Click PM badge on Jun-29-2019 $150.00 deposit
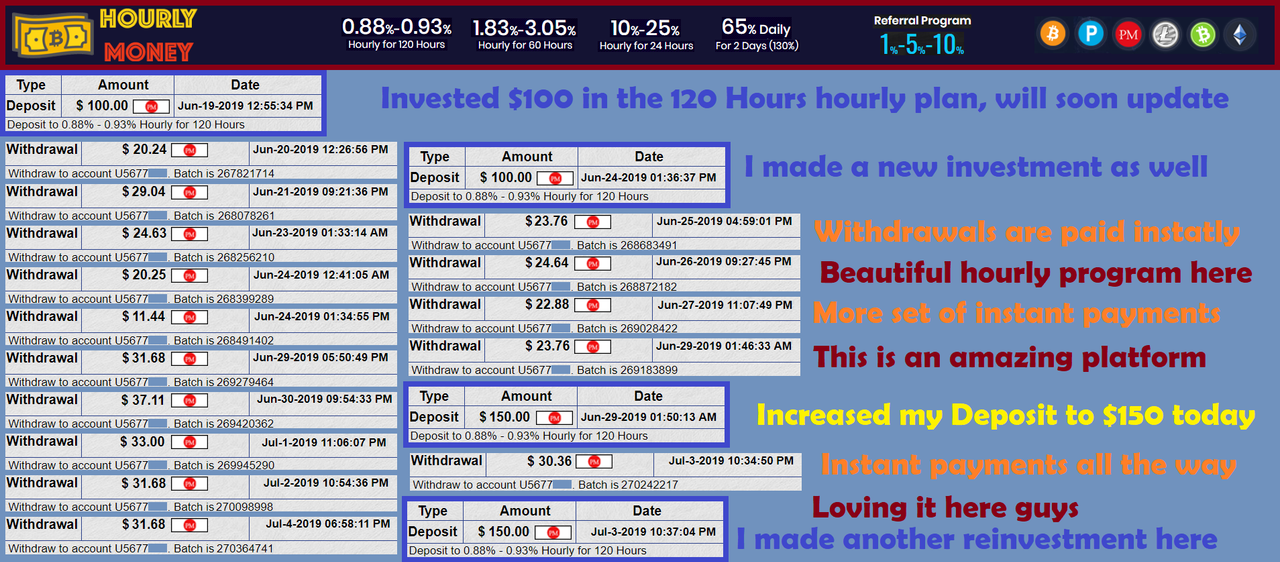The image size is (1280, 562). point(554,418)
